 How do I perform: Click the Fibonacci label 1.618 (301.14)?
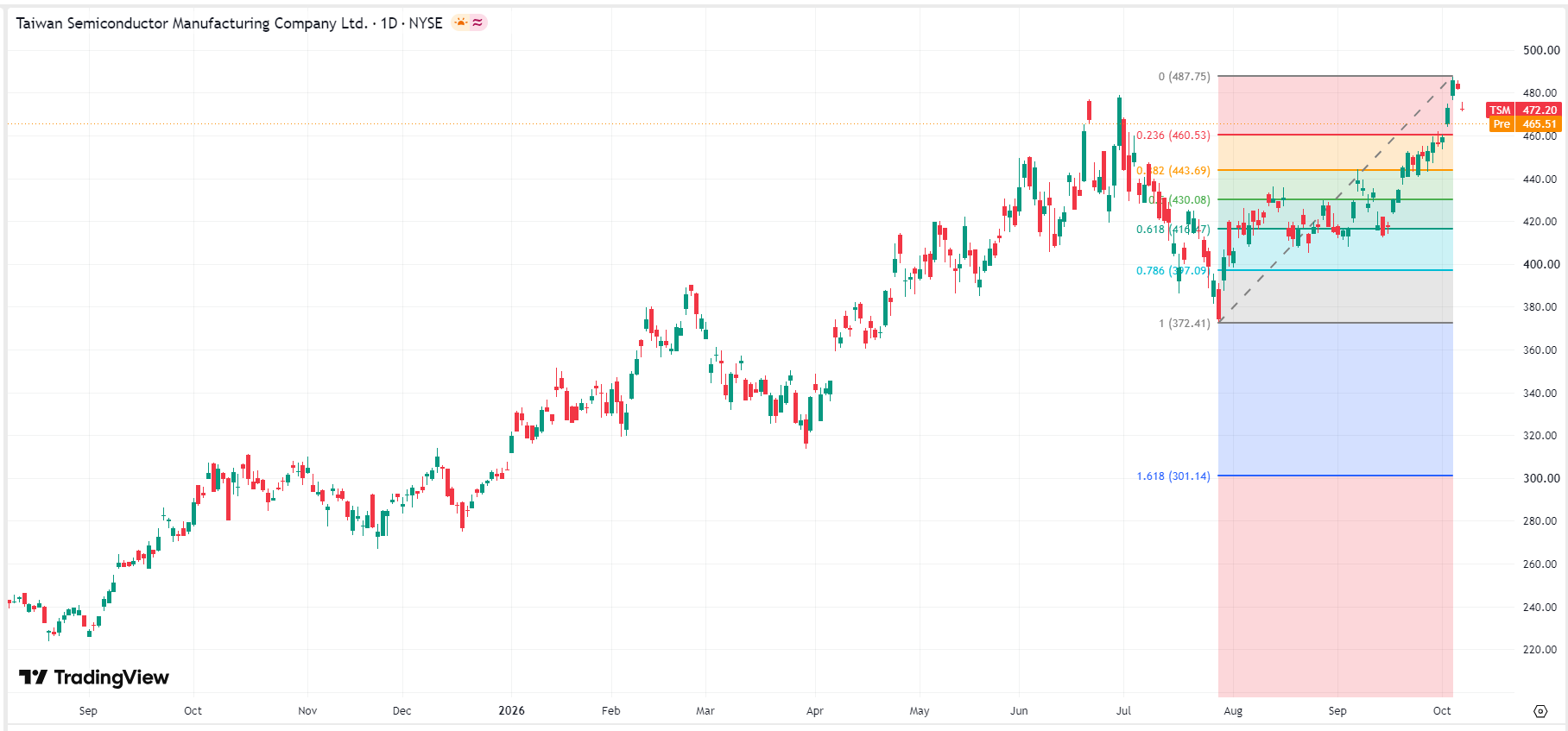1173,476
